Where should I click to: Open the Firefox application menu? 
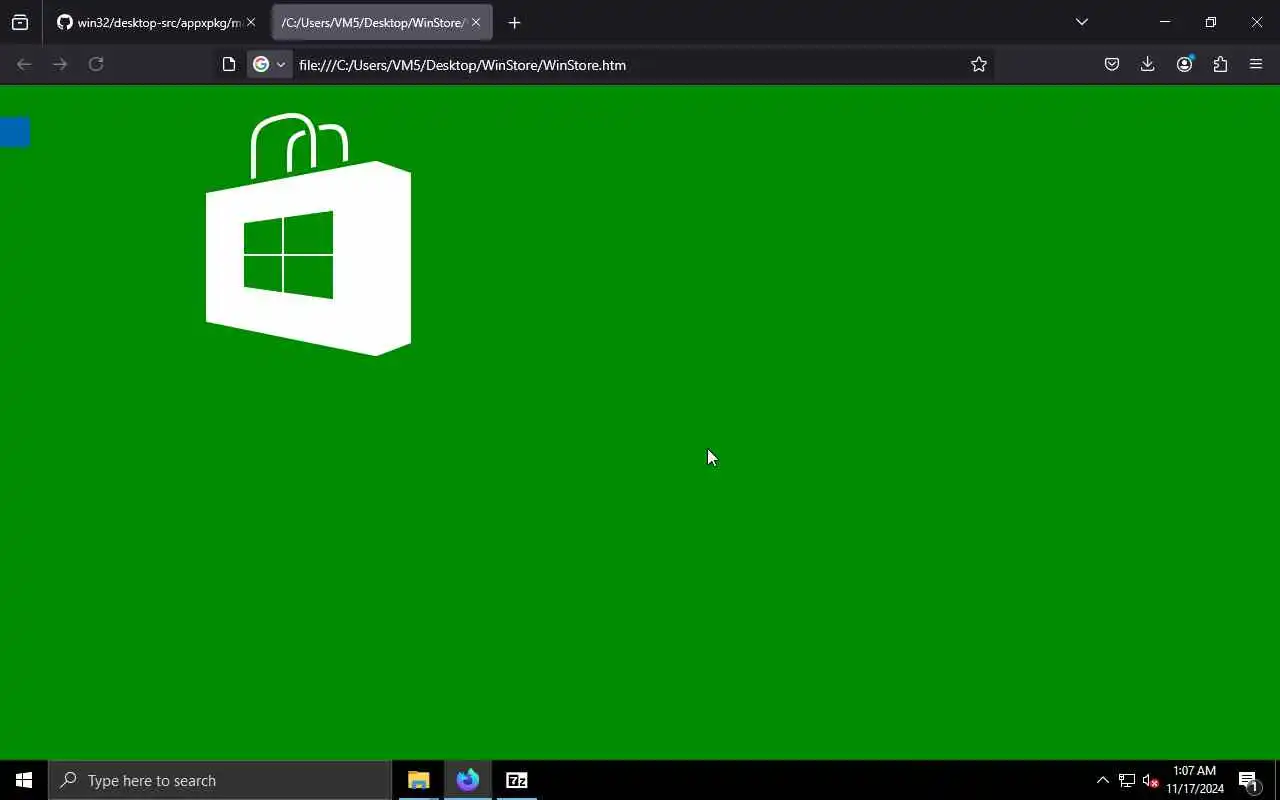[x=1256, y=64]
